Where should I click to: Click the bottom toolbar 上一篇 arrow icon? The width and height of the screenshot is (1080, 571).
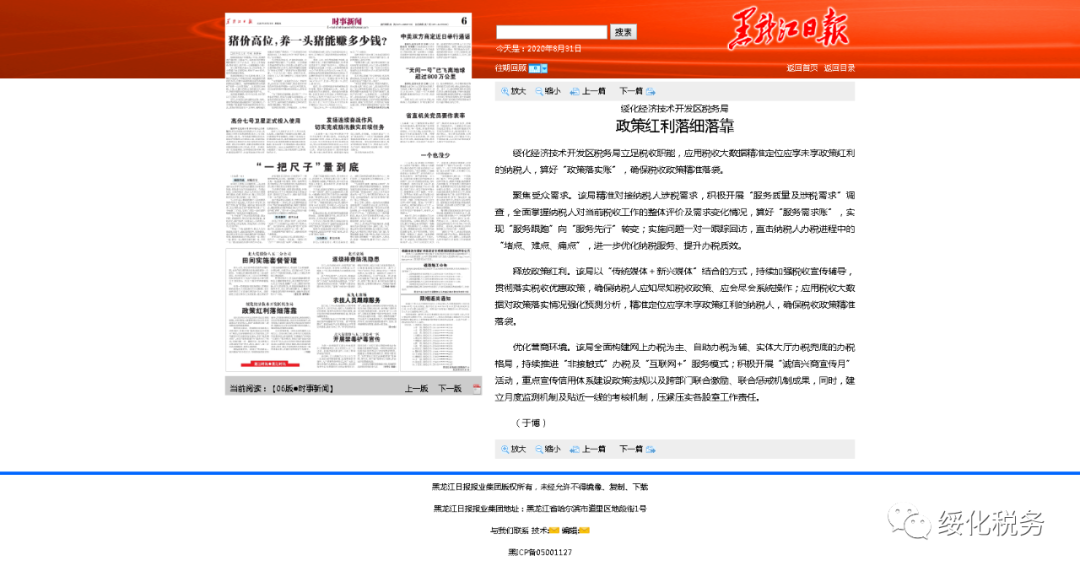coord(574,450)
